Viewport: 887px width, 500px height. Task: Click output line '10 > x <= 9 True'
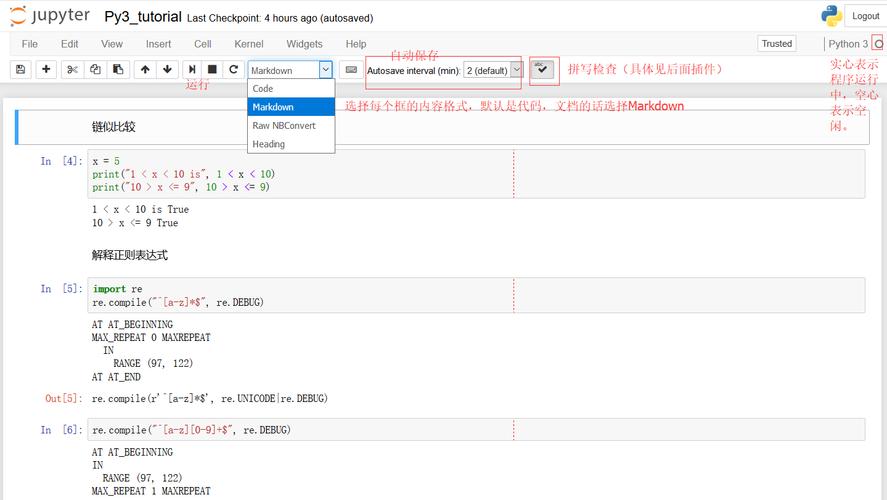coord(135,223)
